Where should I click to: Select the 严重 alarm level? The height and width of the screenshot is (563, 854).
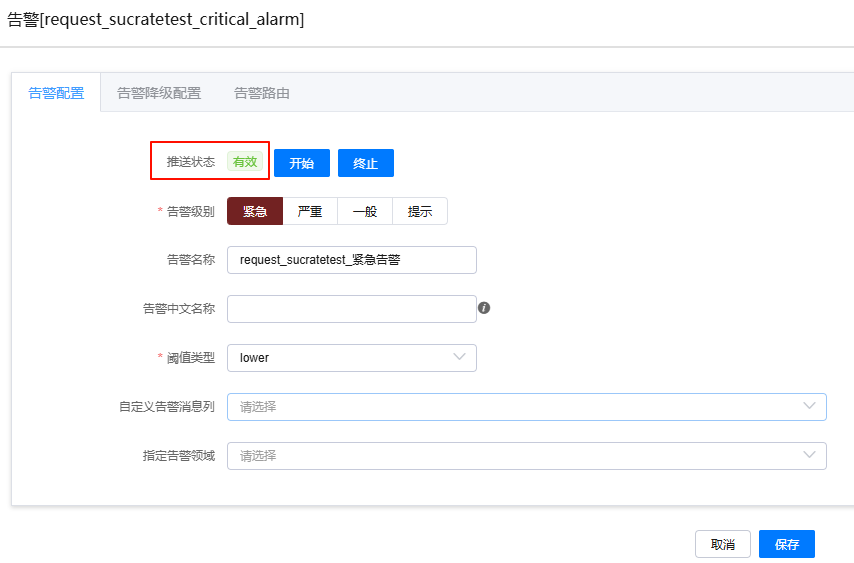click(310, 211)
